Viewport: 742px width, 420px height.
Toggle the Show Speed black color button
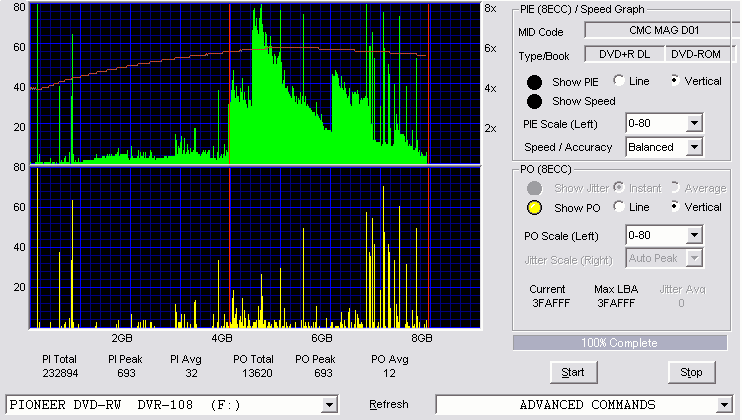pos(534,101)
